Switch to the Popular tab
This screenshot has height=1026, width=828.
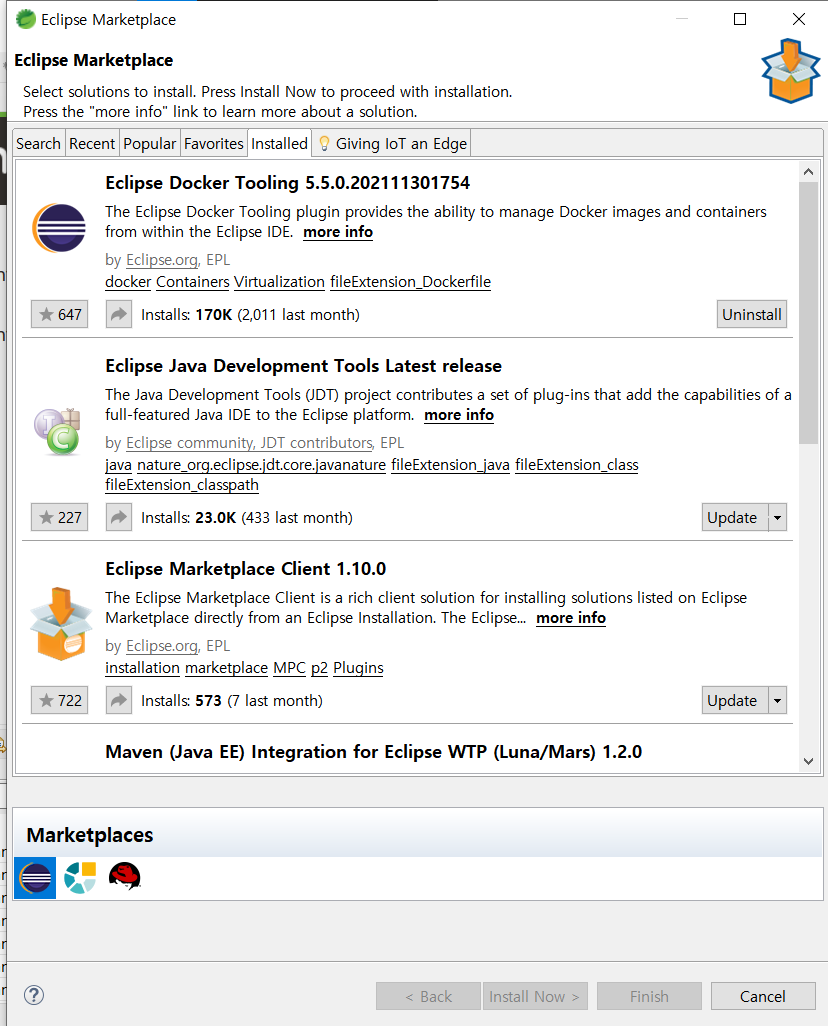point(150,143)
